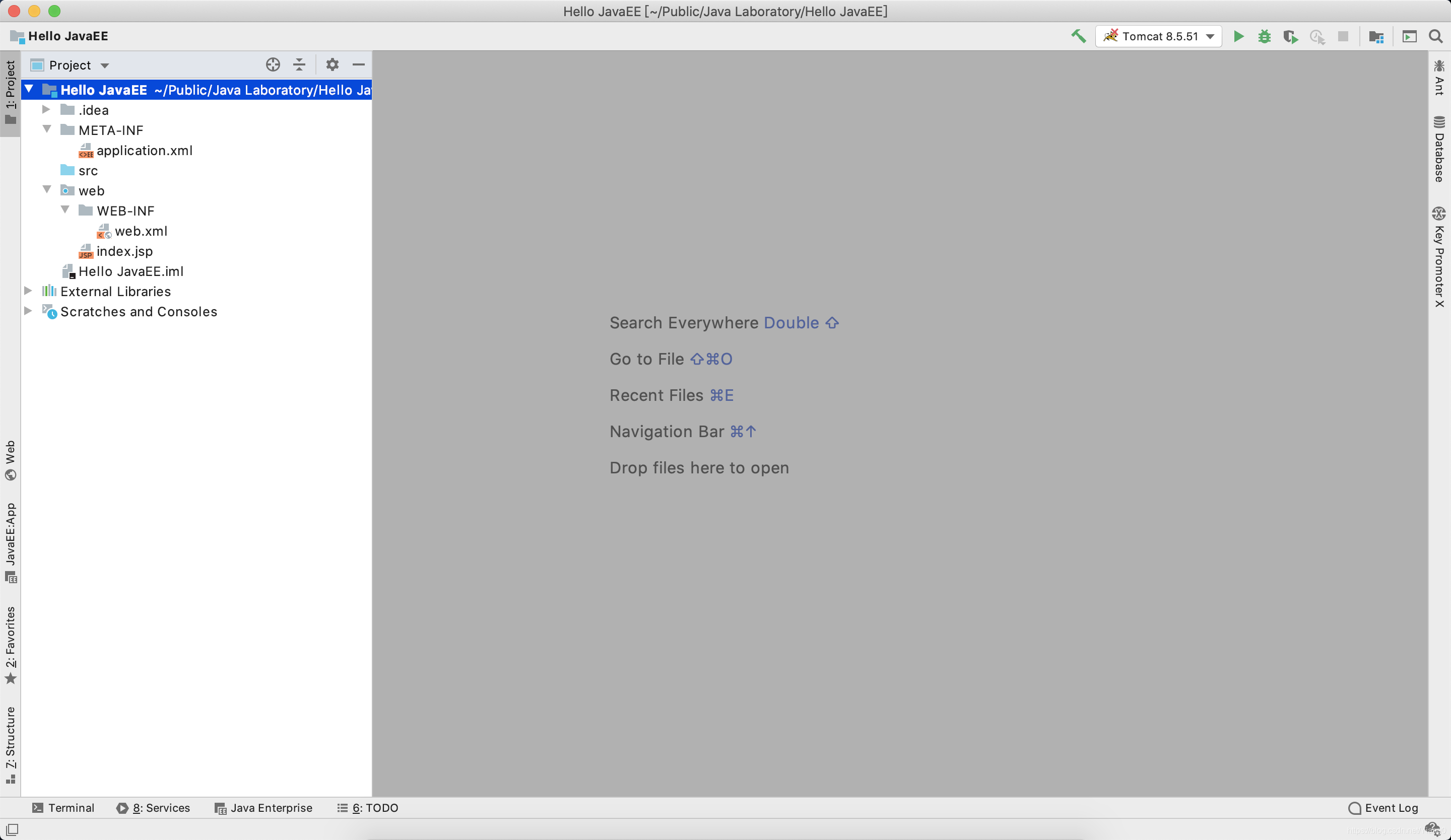Open Project panel gear settings
The width and height of the screenshot is (1451, 840).
click(x=332, y=64)
